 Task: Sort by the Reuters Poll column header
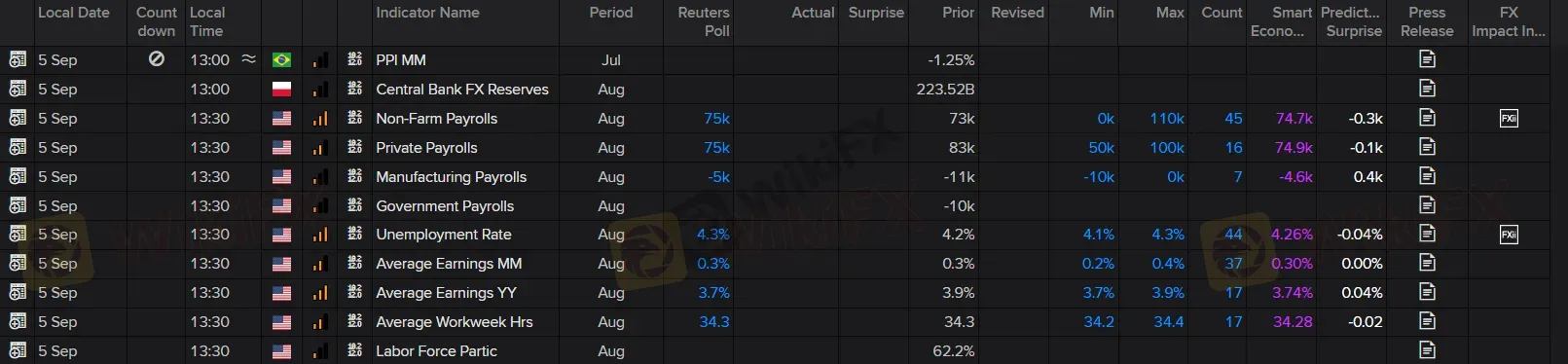pos(703,21)
